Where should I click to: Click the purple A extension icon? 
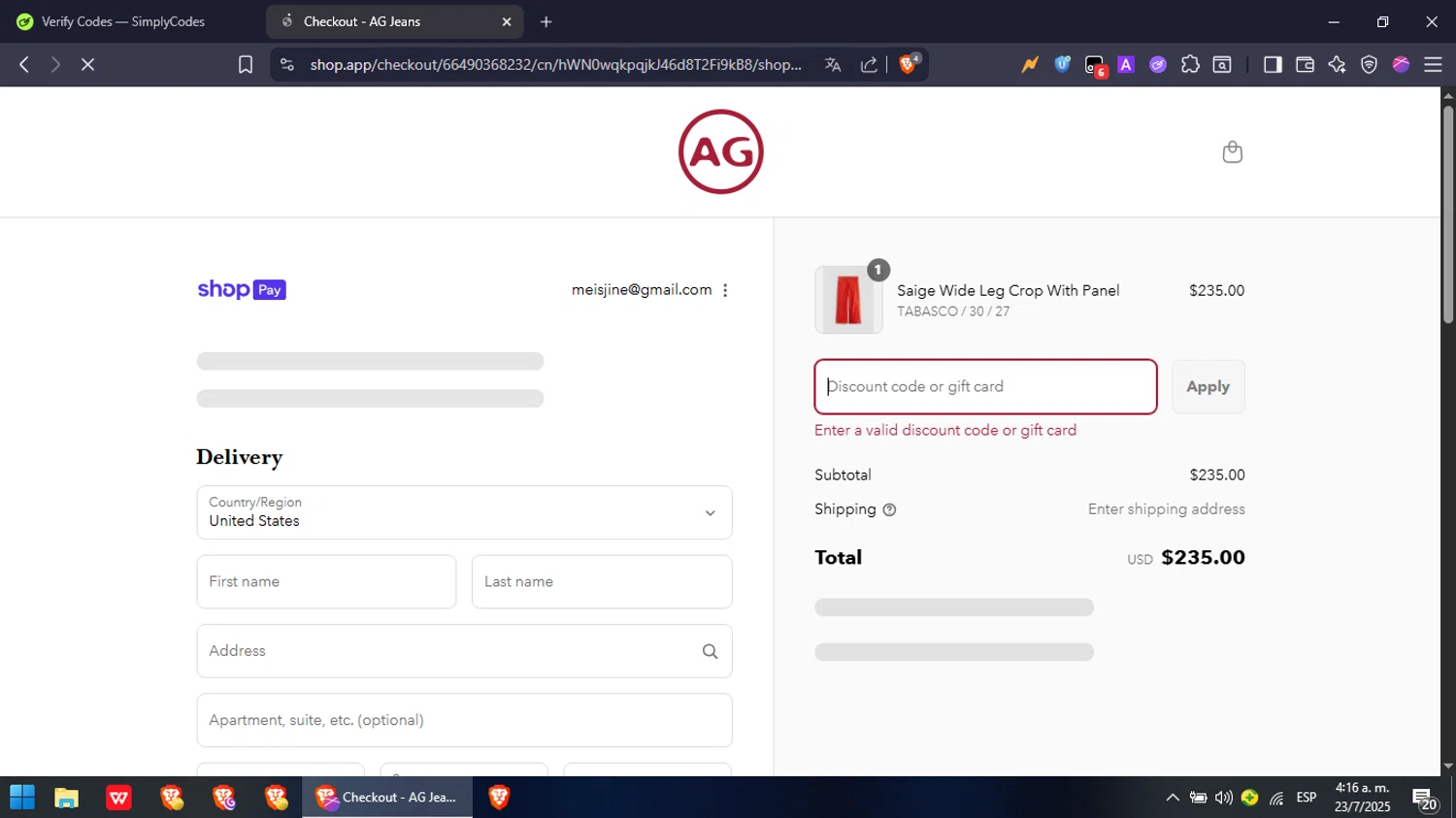tap(1126, 64)
